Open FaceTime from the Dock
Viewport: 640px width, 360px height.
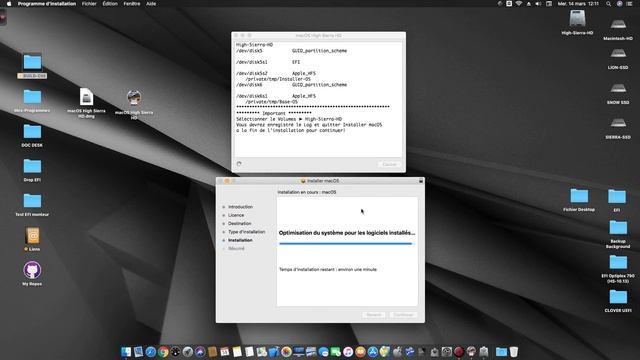click(336, 351)
